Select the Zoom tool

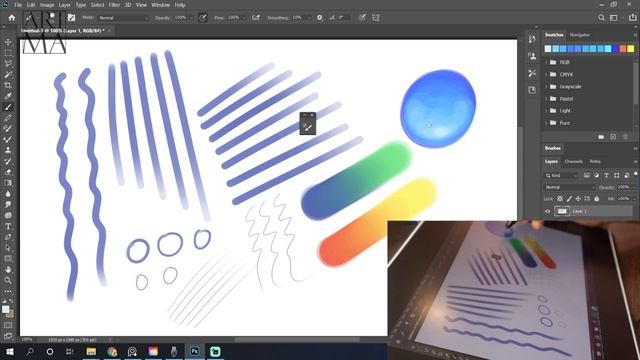(8, 280)
